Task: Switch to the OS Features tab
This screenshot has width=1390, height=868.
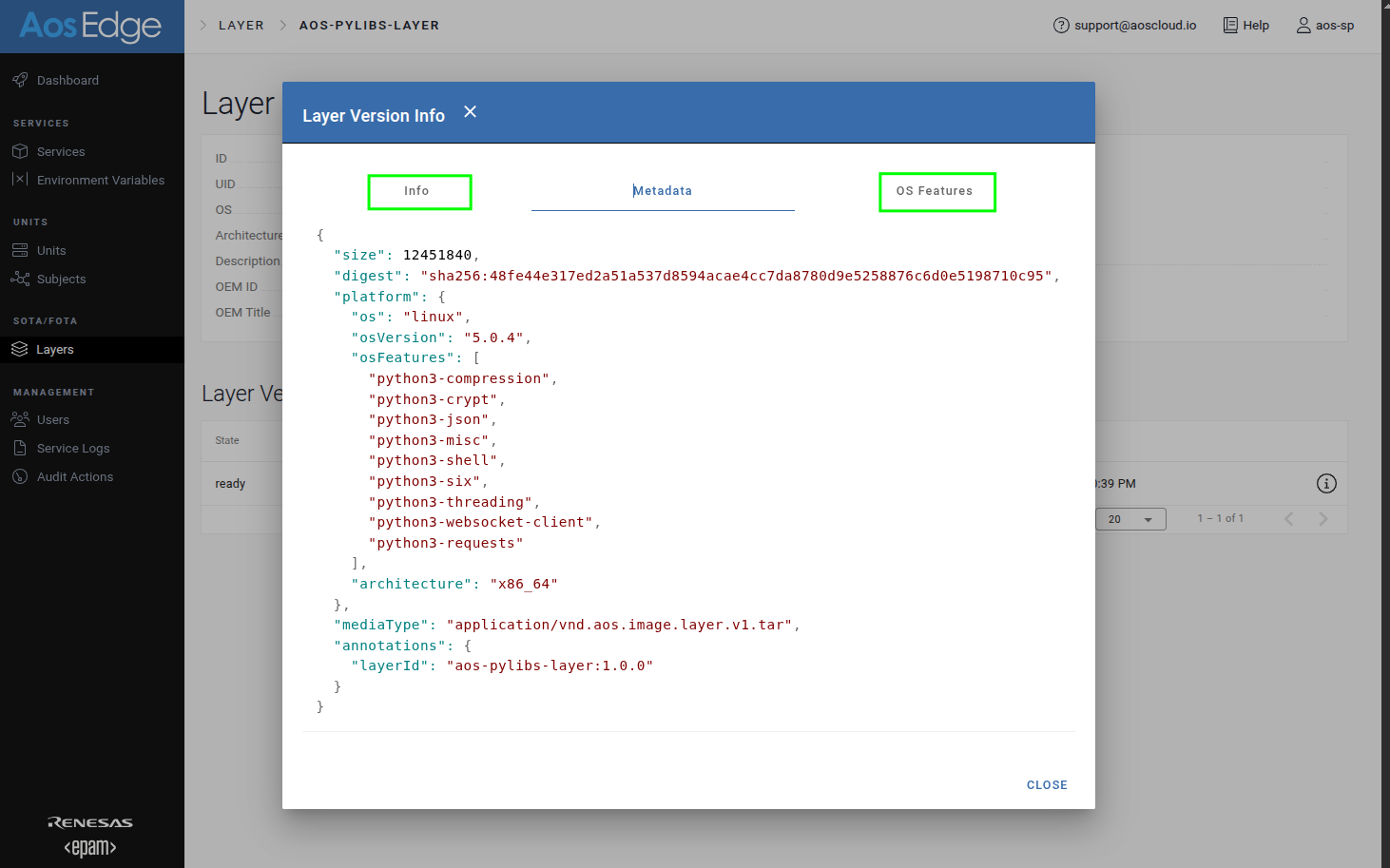Action: 936,192
